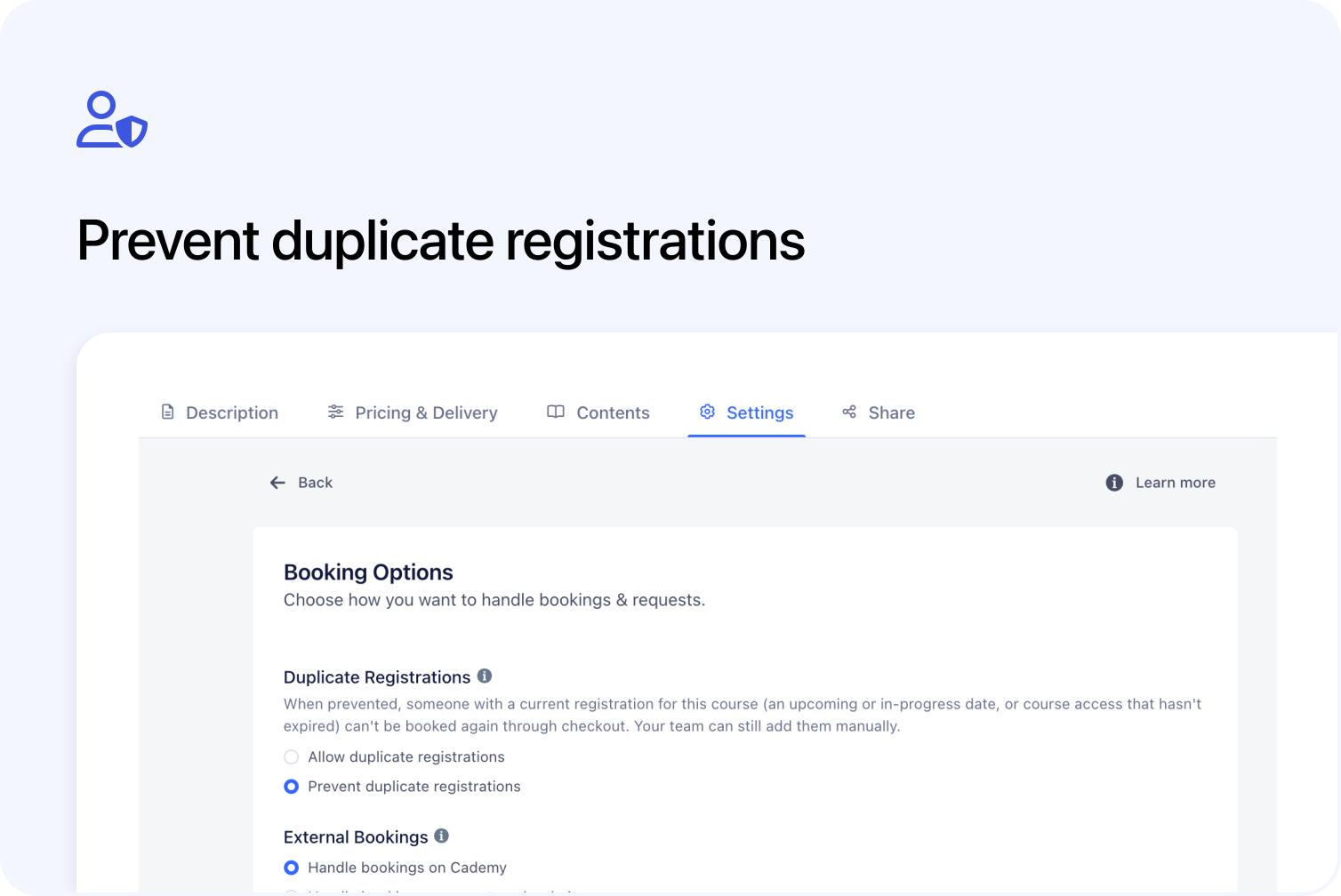
Task: Switch to the Pricing & Delivery tab
Action: [x=413, y=412]
